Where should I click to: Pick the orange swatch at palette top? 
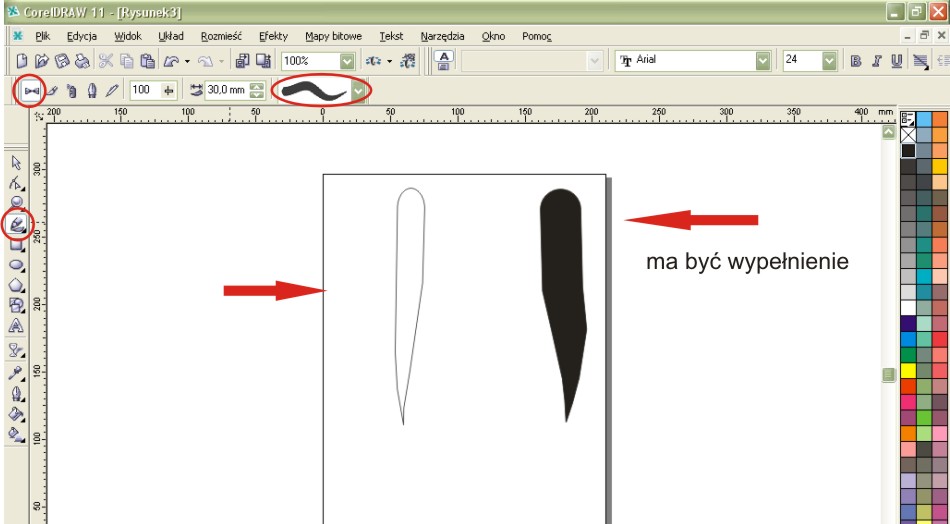940,119
